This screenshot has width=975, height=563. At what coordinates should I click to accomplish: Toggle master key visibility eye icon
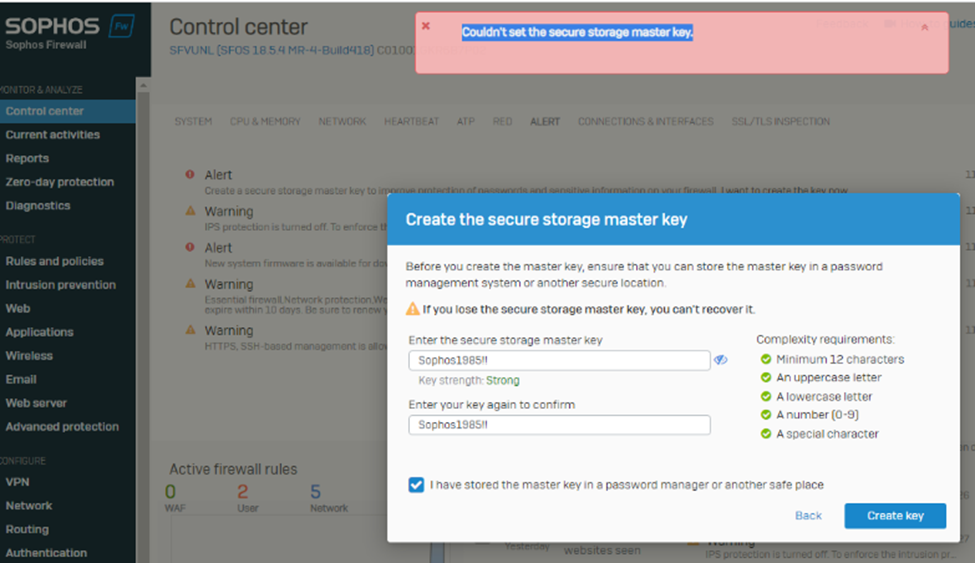[721, 360]
